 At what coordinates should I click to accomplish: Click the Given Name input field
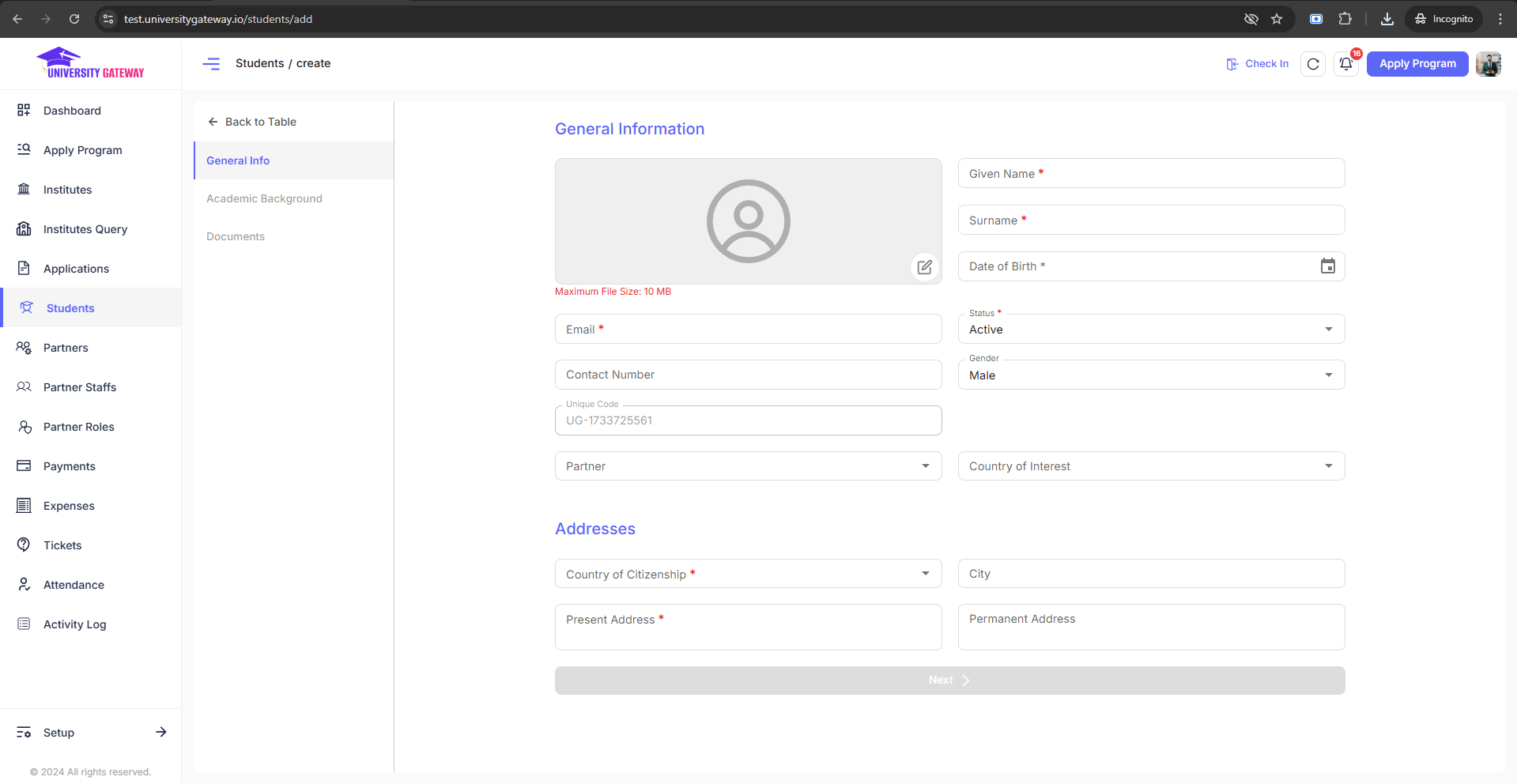[1151, 174]
